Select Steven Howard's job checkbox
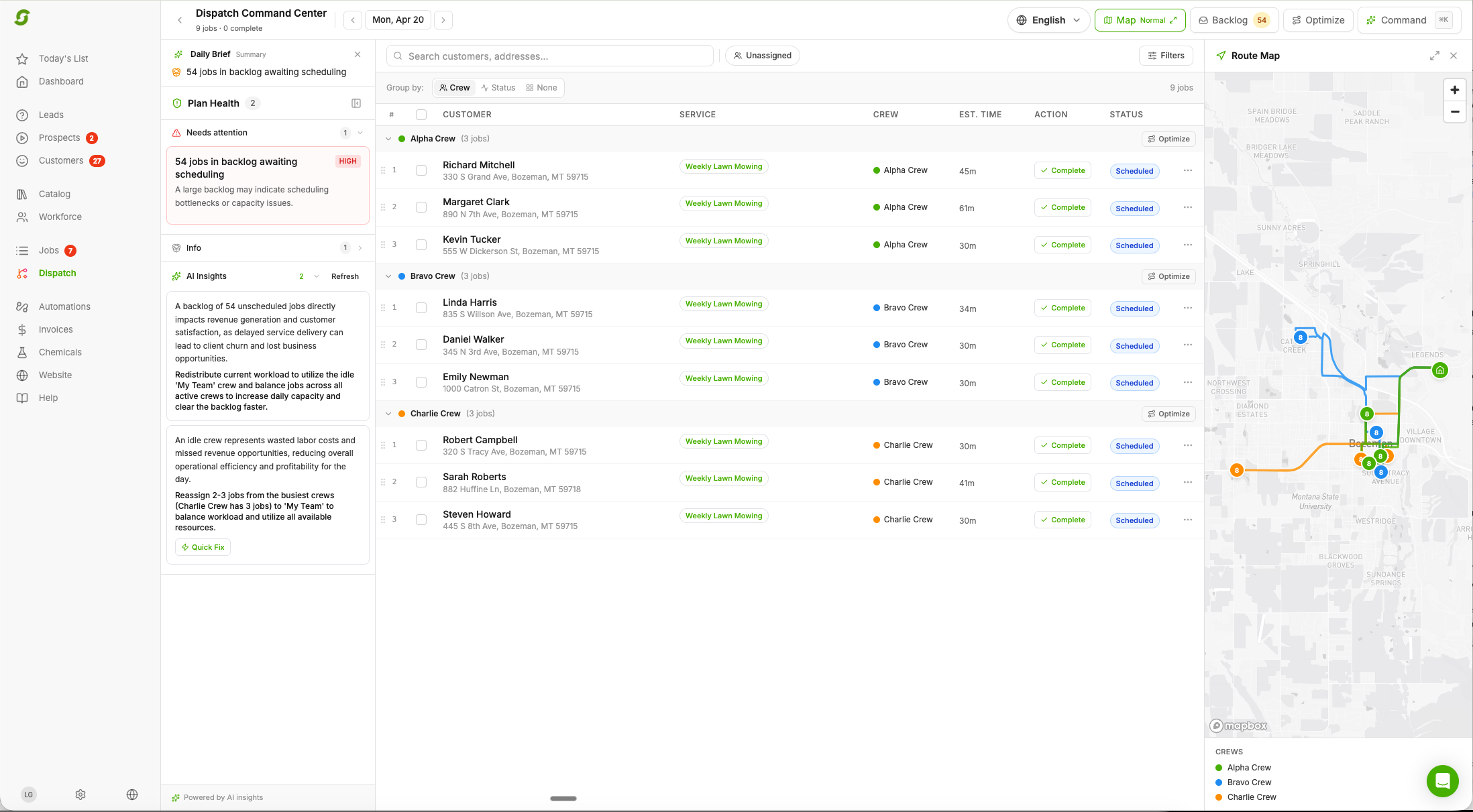Image resolution: width=1473 pixels, height=812 pixels. click(421, 520)
